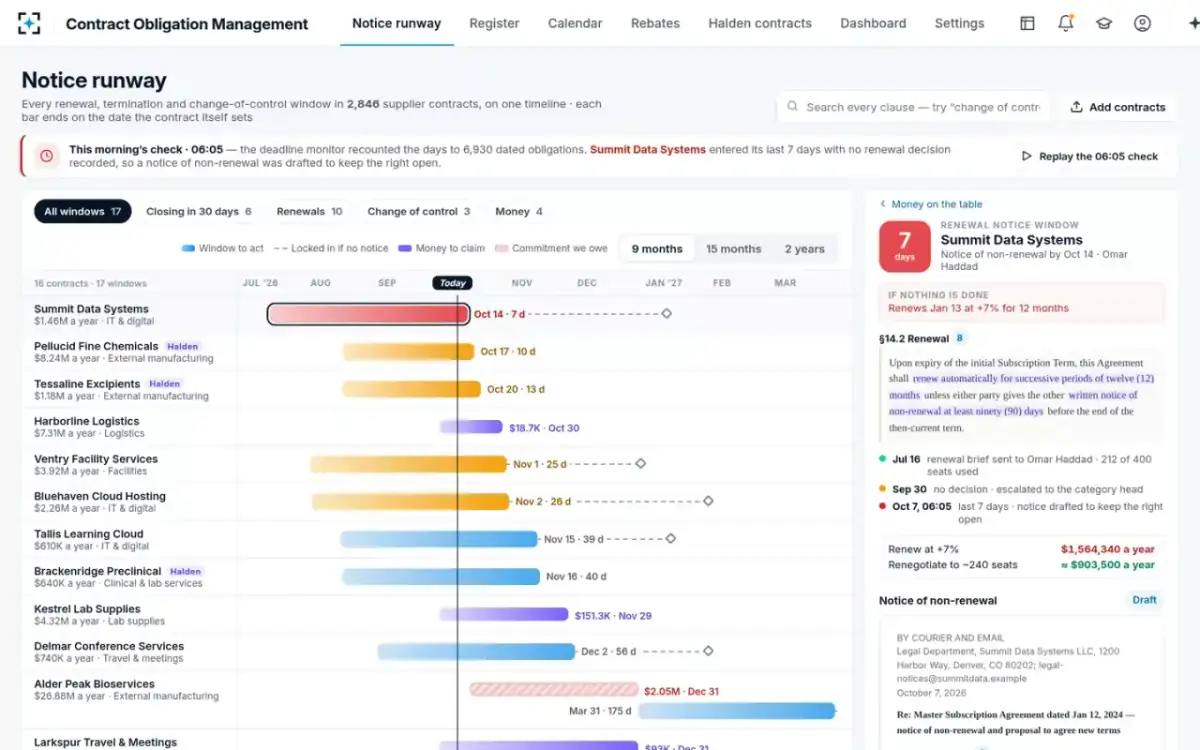Switch to the Calendar tab
The height and width of the screenshot is (750, 1200).
click(x=575, y=23)
